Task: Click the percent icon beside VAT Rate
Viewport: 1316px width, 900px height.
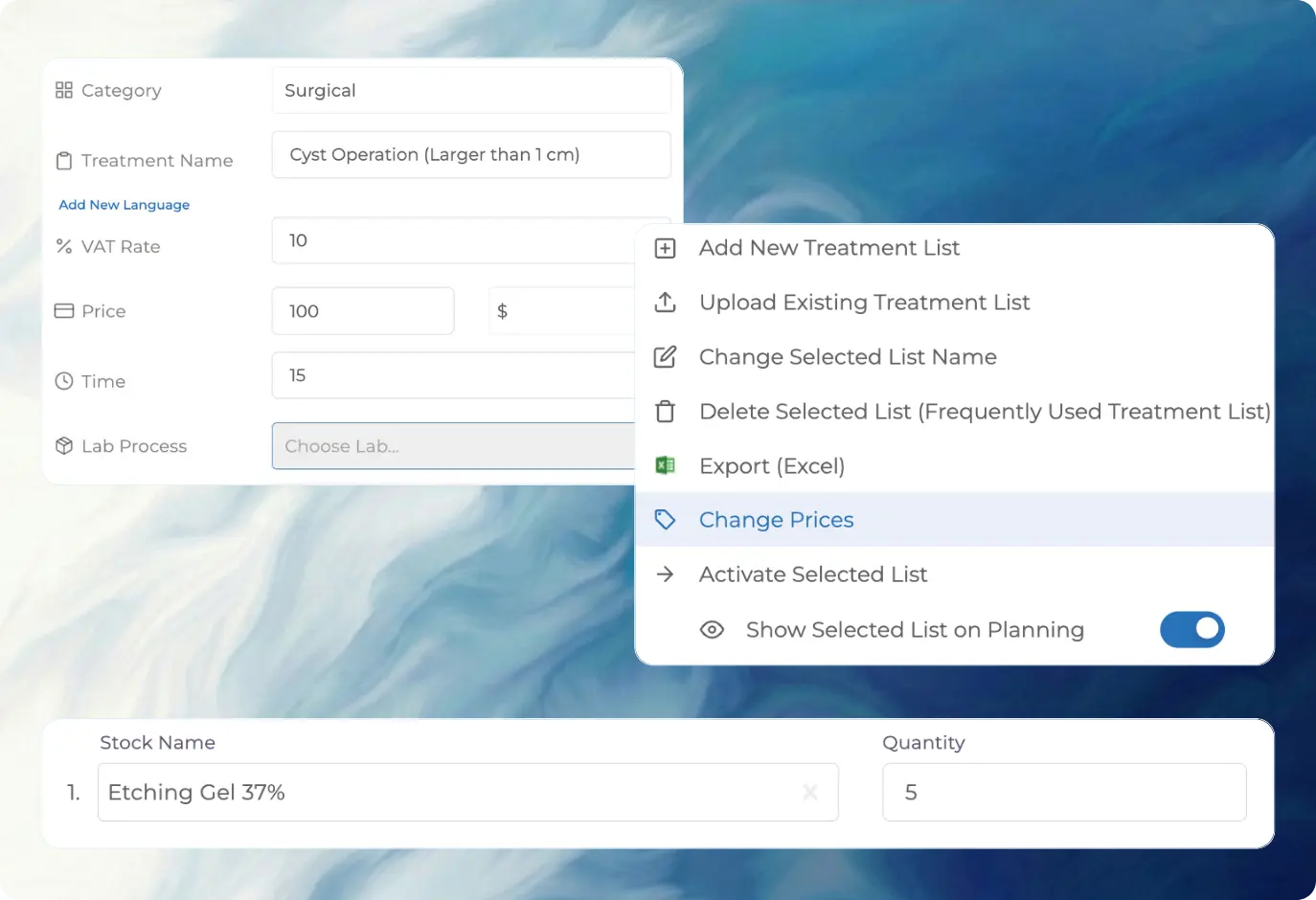Action: (64, 246)
